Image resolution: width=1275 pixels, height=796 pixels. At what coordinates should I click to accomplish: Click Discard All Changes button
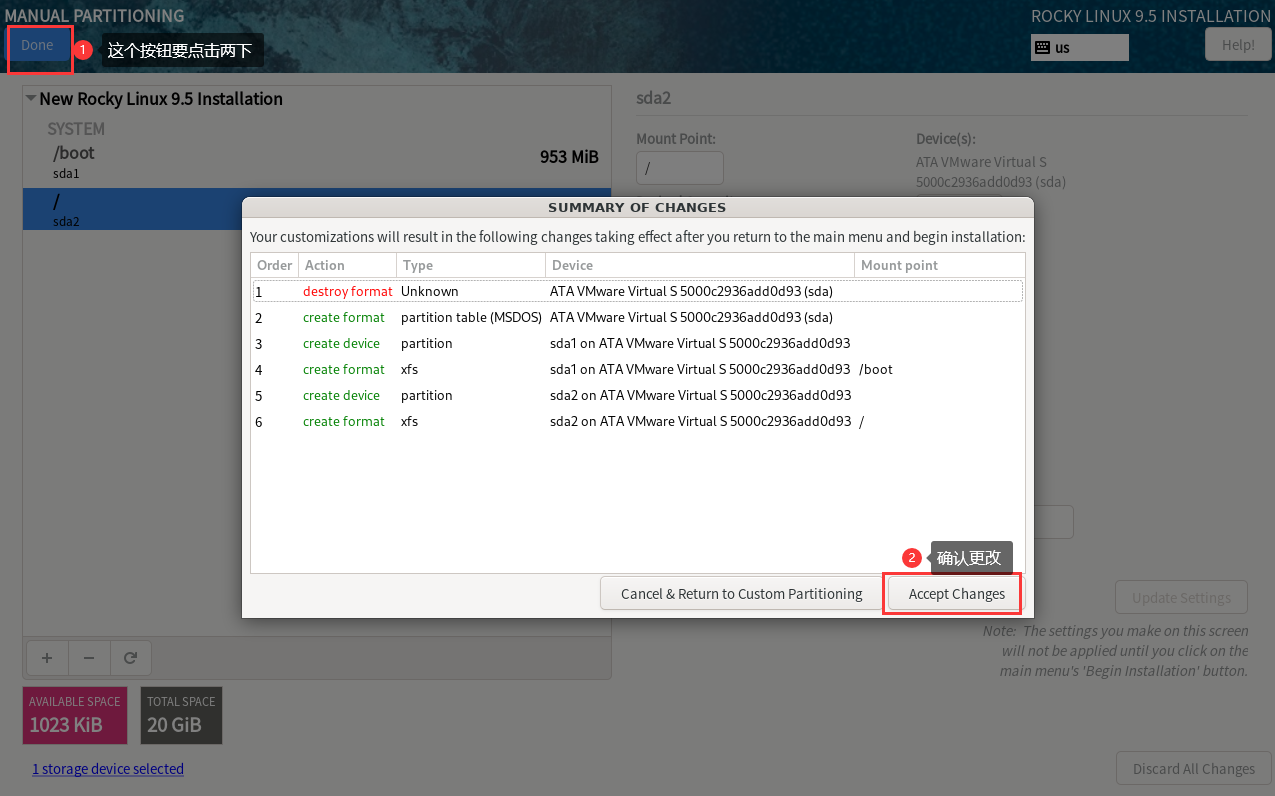point(1193,769)
